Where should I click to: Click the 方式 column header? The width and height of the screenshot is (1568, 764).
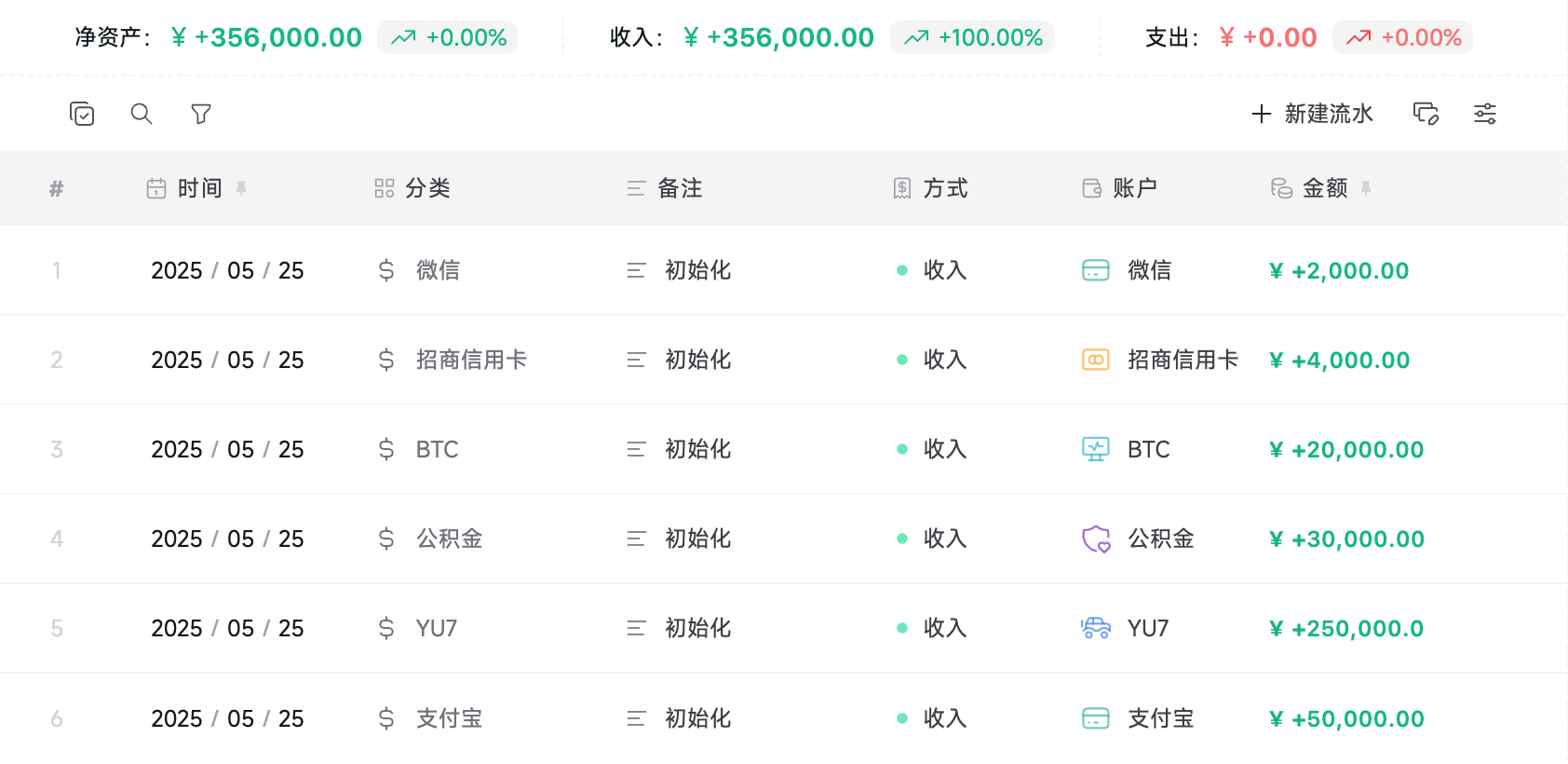pyautogui.click(x=930, y=188)
